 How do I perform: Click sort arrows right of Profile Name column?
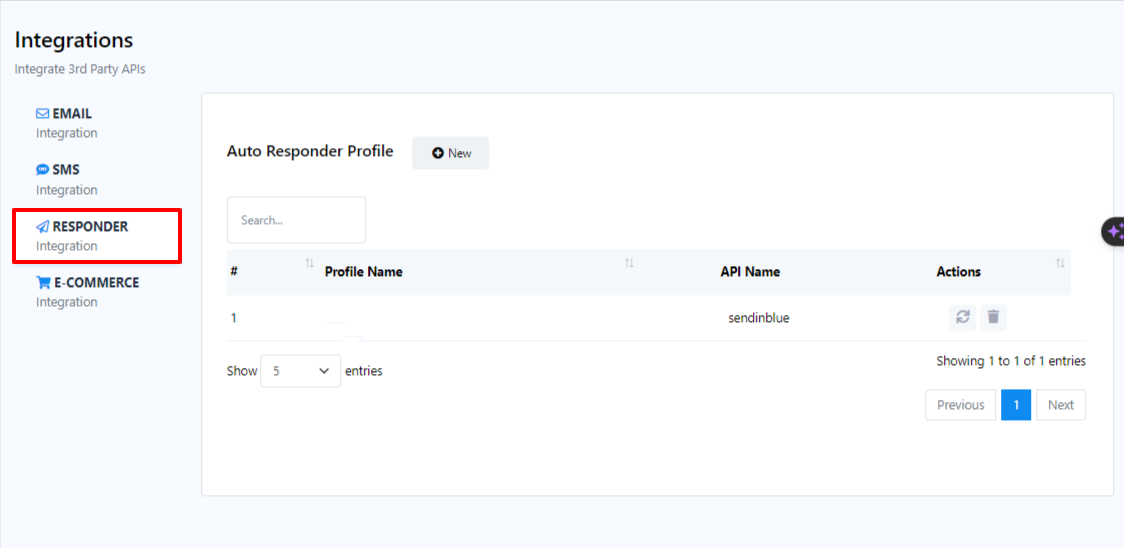coord(629,263)
